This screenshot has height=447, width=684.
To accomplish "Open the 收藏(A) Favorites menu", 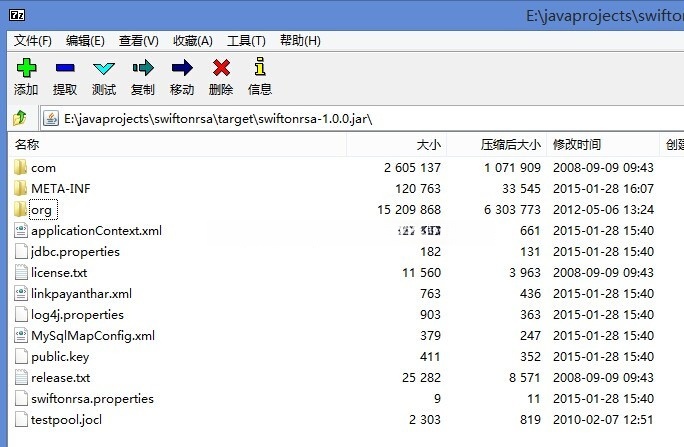I will pyautogui.click(x=192, y=41).
